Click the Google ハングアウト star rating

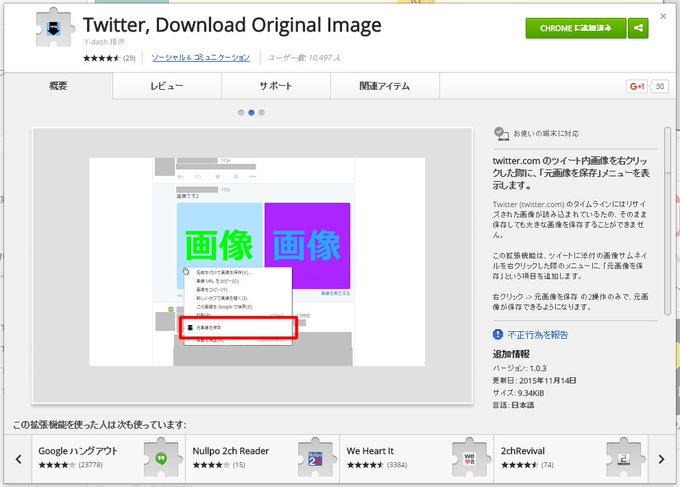pos(57,465)
